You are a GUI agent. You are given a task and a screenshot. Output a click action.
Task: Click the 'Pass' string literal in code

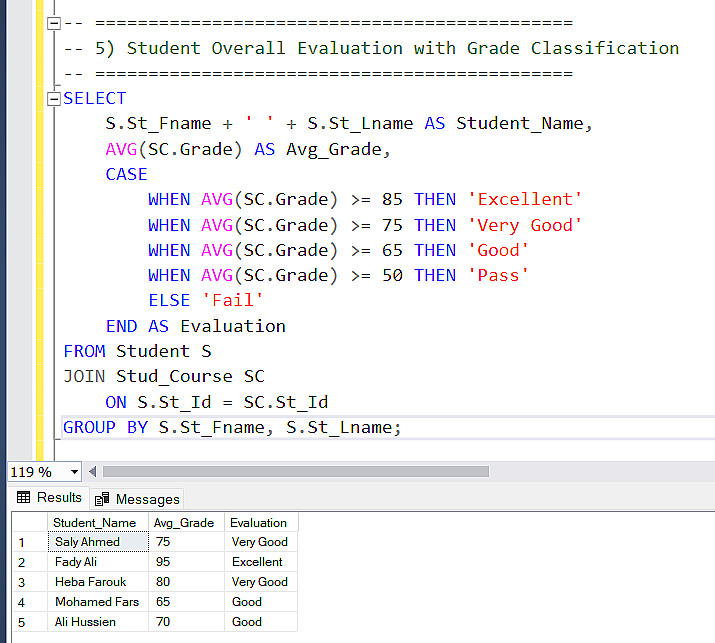(x=498, y=275)
